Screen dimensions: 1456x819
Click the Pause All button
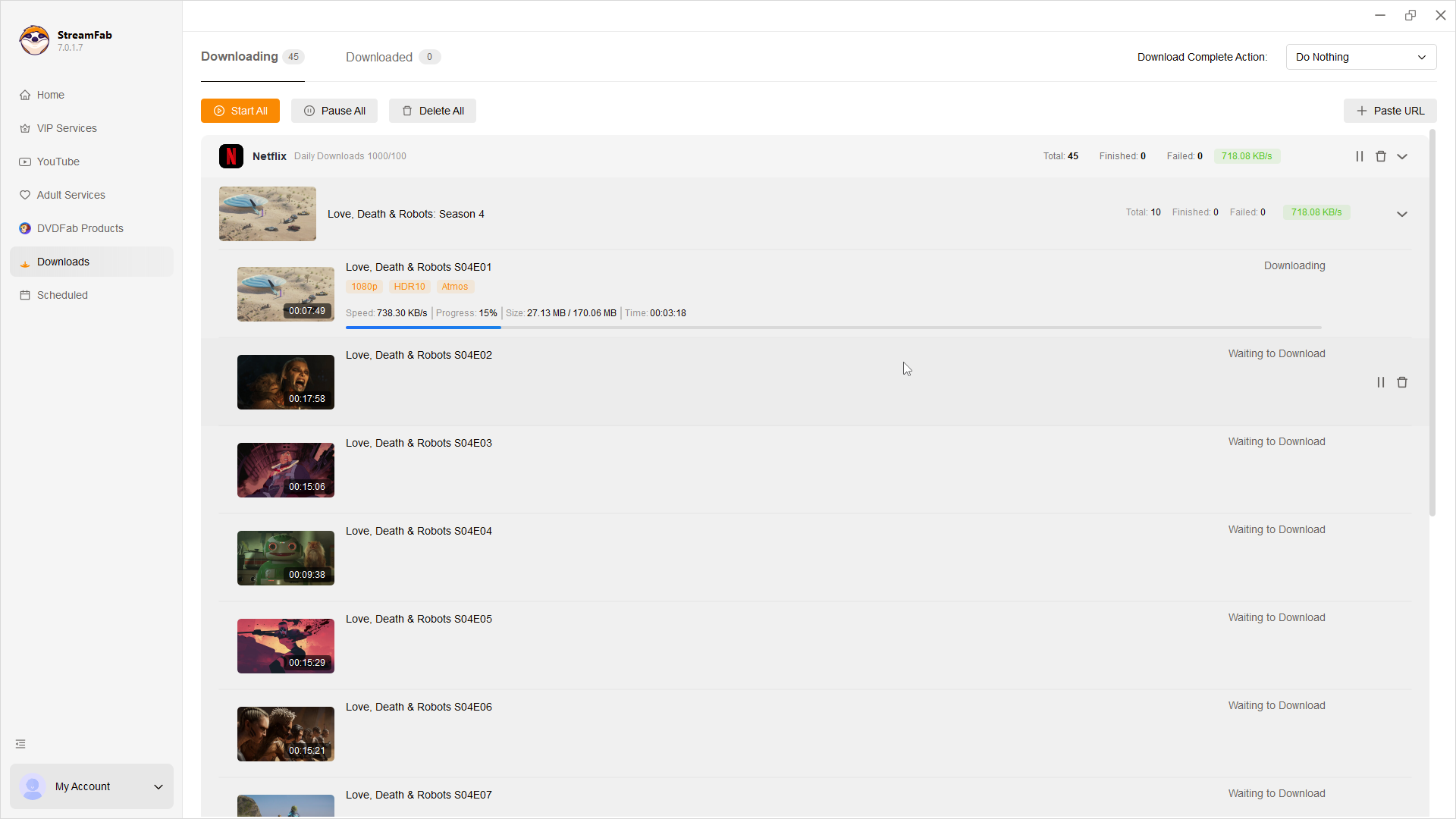pyautogui.click(x=334, y=111)
